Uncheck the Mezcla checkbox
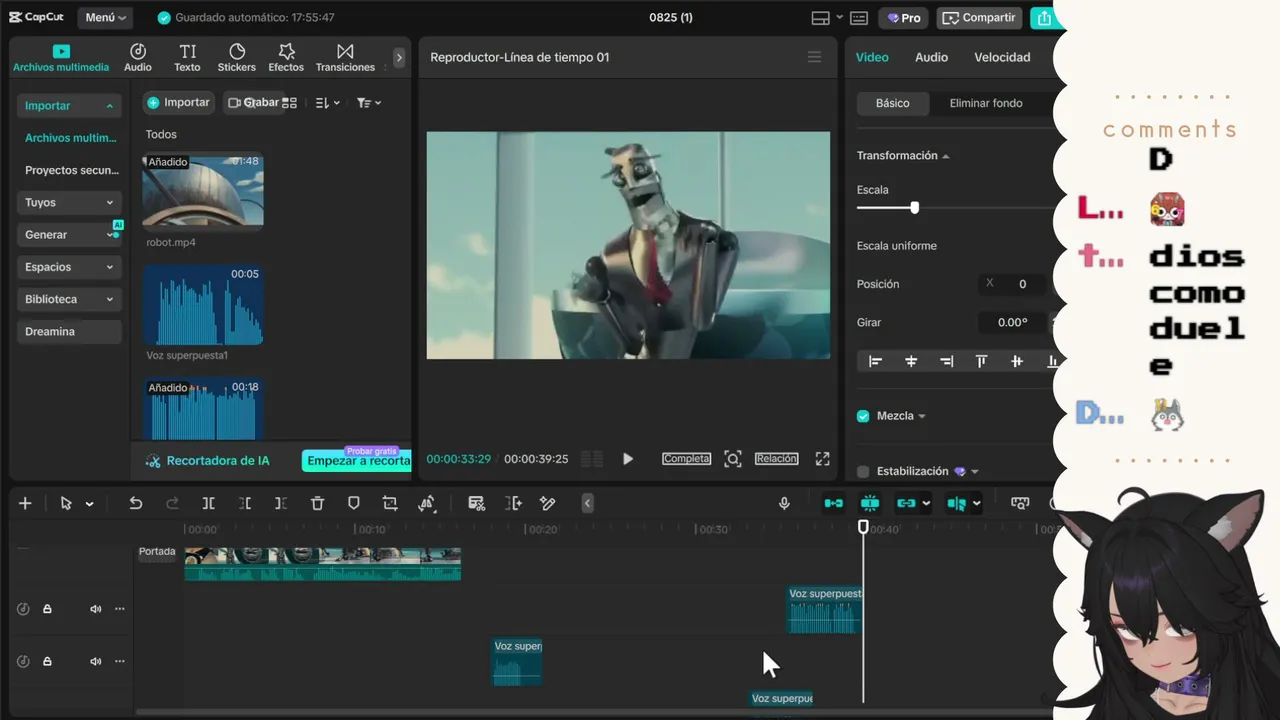Viewport: 1280px width, 720px height. click(863, 416)
